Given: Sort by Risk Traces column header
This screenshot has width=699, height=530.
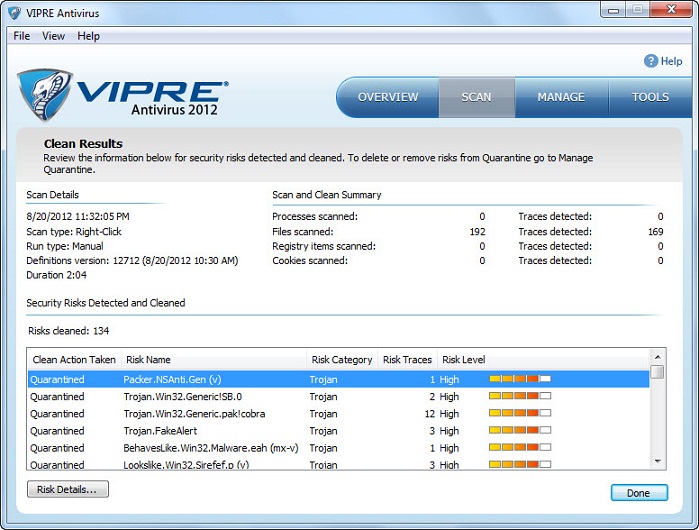Looking at the screenshot, I should pyautogui.click(x=407, y=360).
